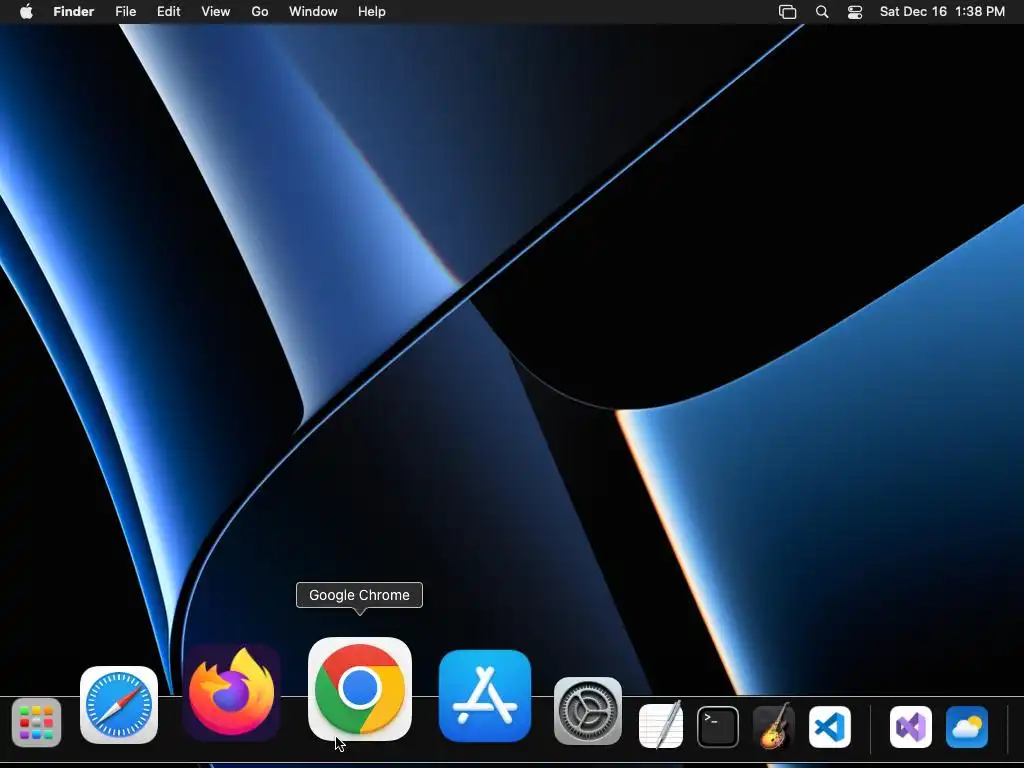Launch GarageBand guitar icon
Screen dimensions: 1024x768
tap(773, 726)
